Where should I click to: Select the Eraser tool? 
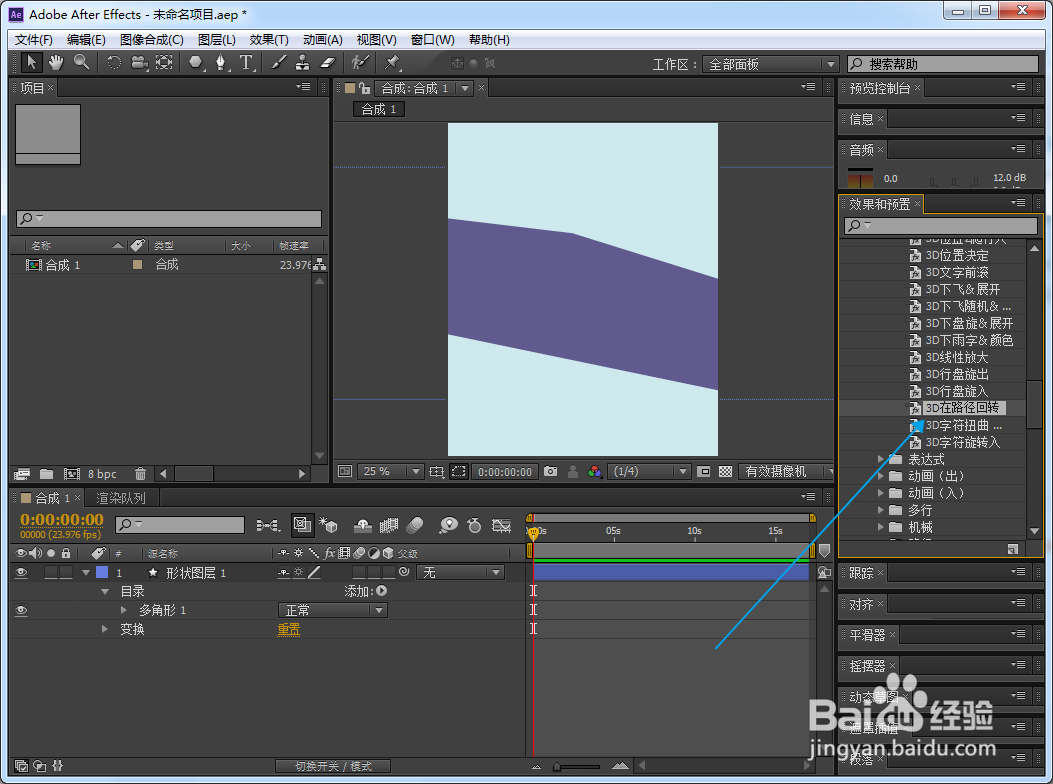tap(327, 63)
